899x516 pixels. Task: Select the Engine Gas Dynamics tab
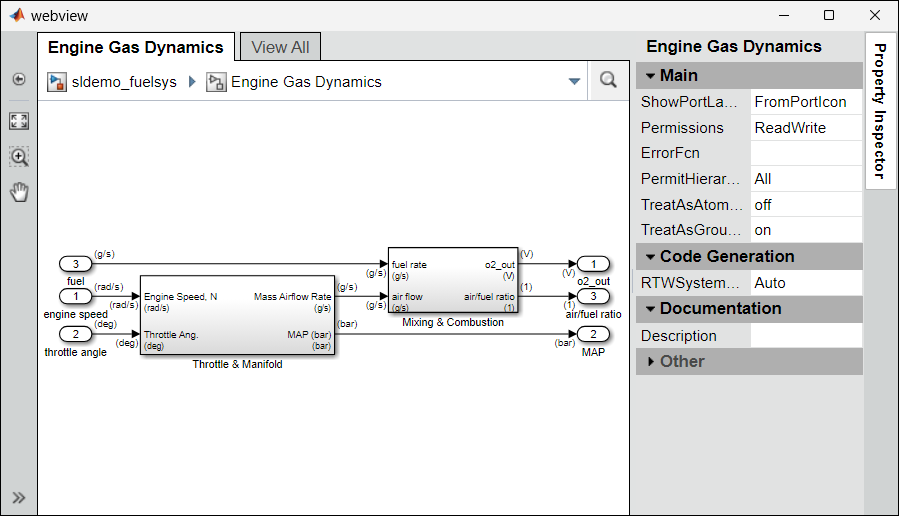click(x=136, y=47)
